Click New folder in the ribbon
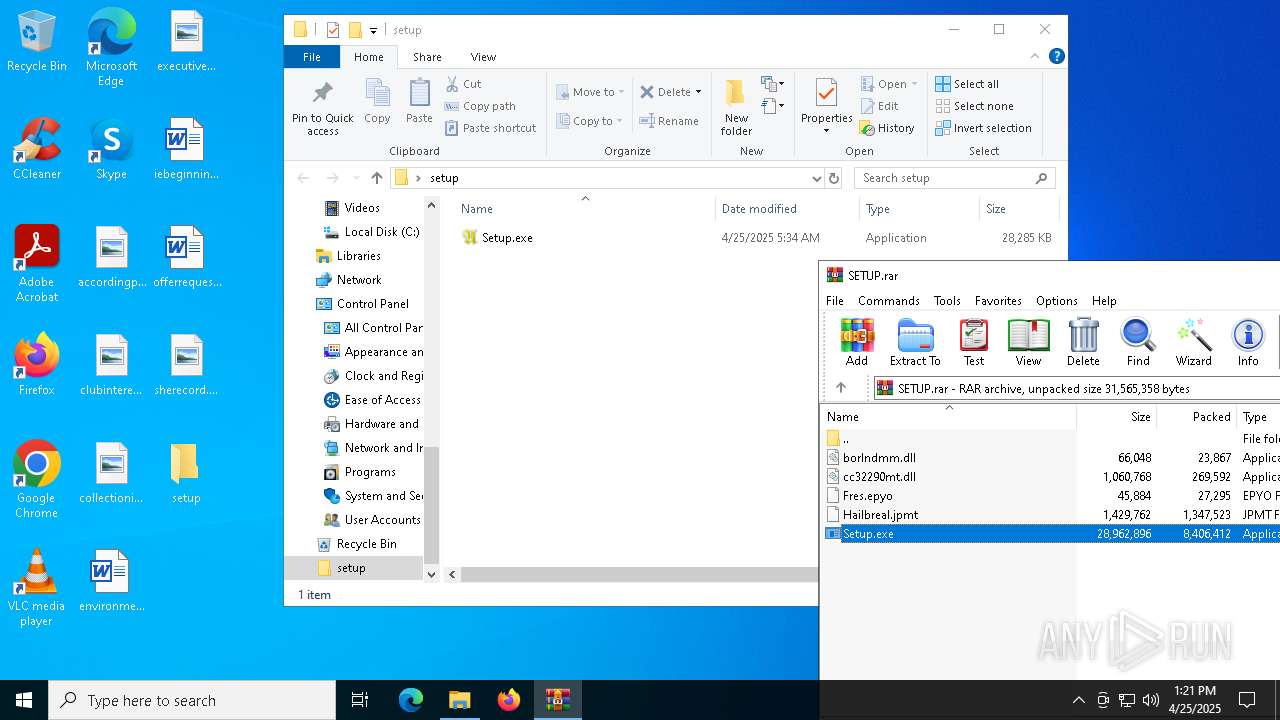1280x720 pixels. (x=736, y=108)
